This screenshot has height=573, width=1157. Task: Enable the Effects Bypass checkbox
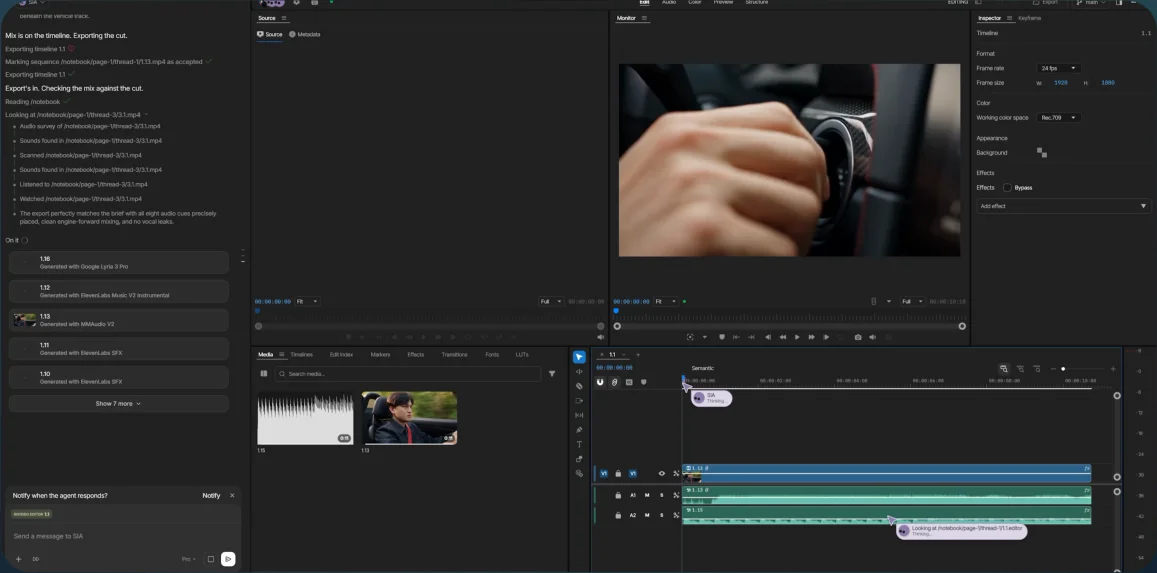1007,187
